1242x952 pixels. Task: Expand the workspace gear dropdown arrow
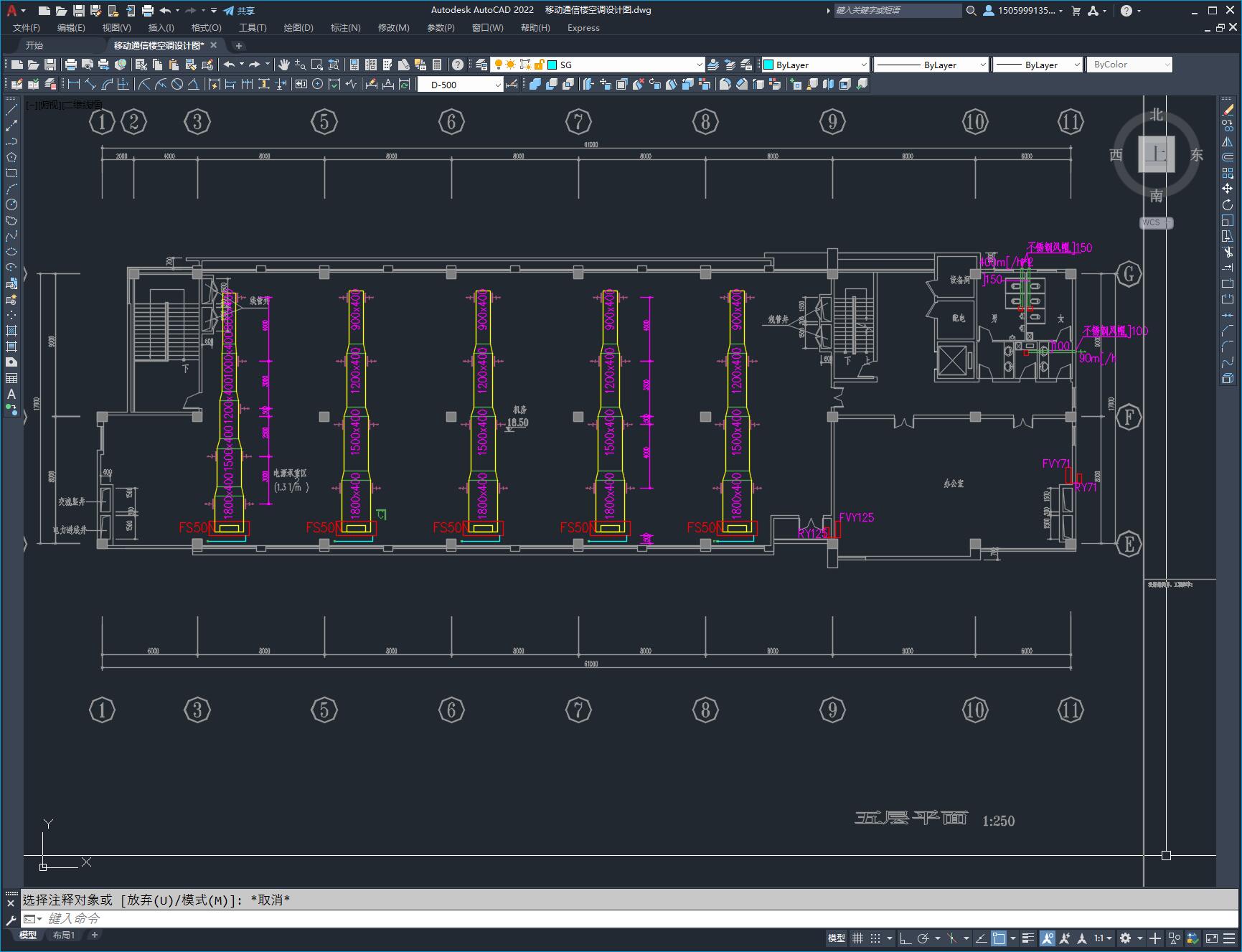pos(1139,938)
